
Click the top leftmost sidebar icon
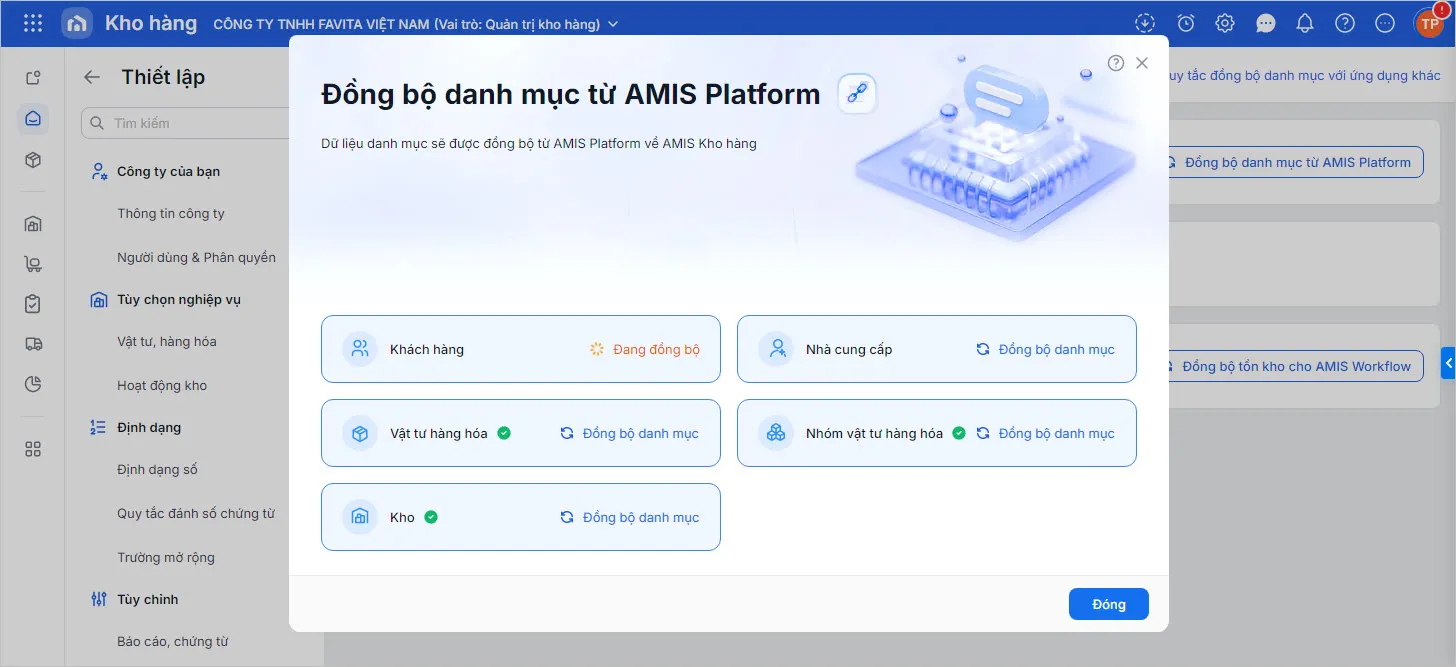(x=33, y=77)
